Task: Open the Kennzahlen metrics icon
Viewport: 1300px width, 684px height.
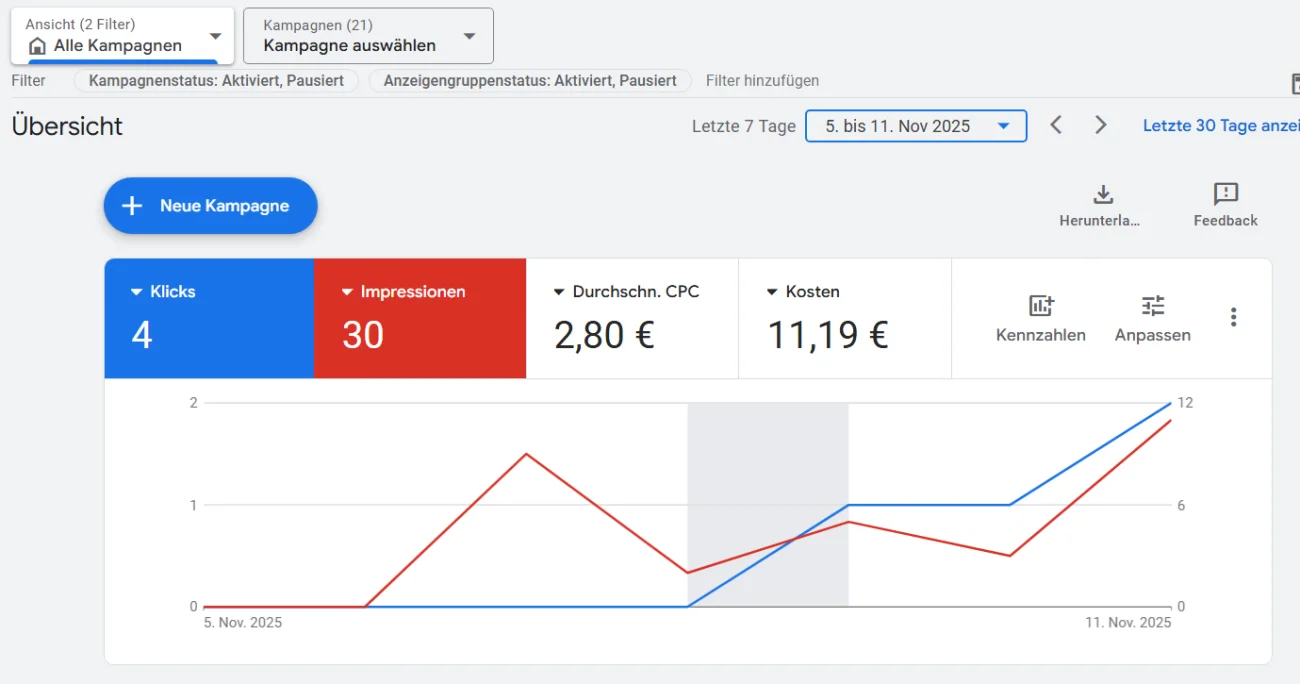Action: (1041, 306)
